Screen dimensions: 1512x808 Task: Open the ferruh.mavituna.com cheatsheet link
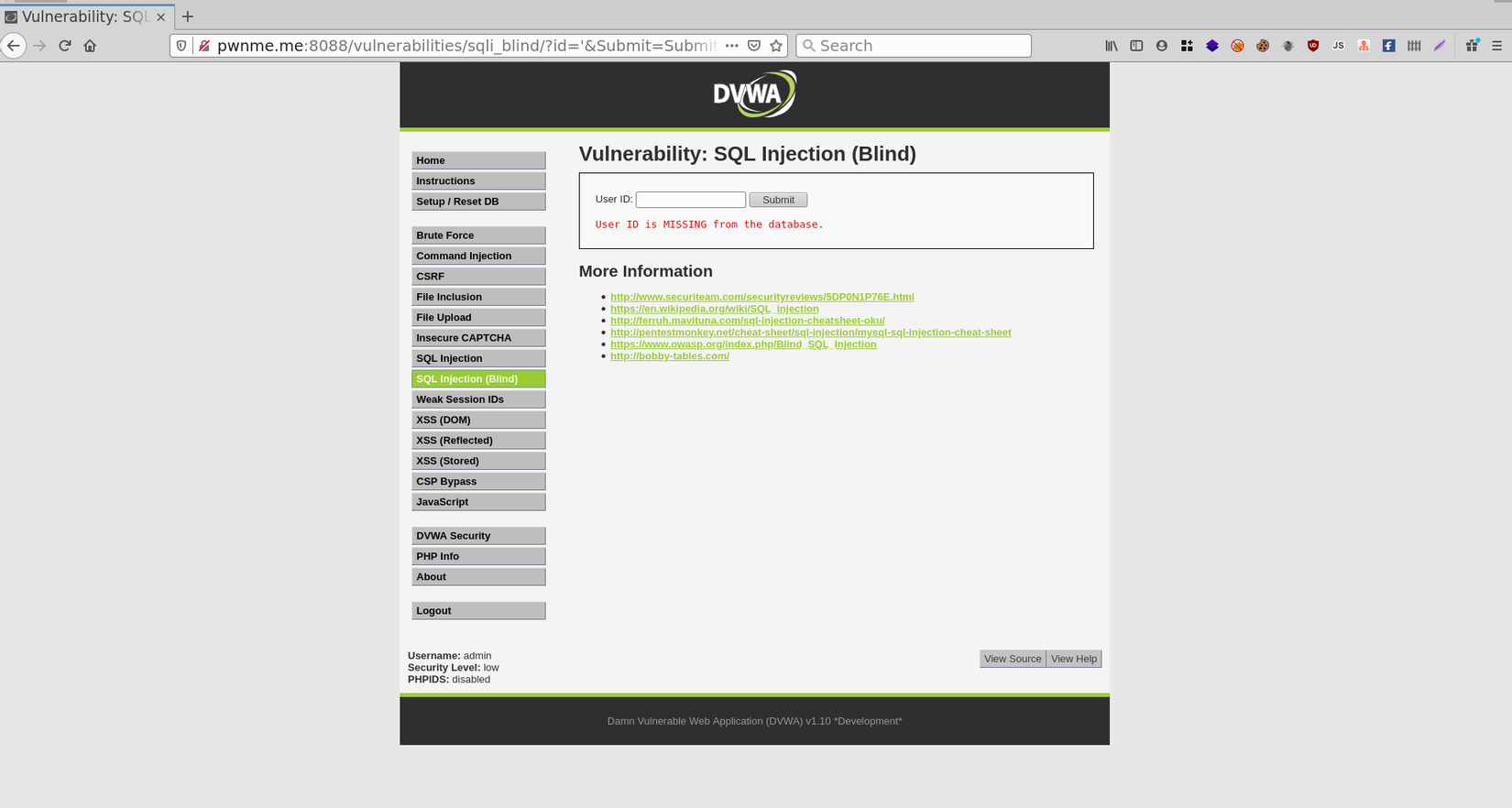click(748, 321)
